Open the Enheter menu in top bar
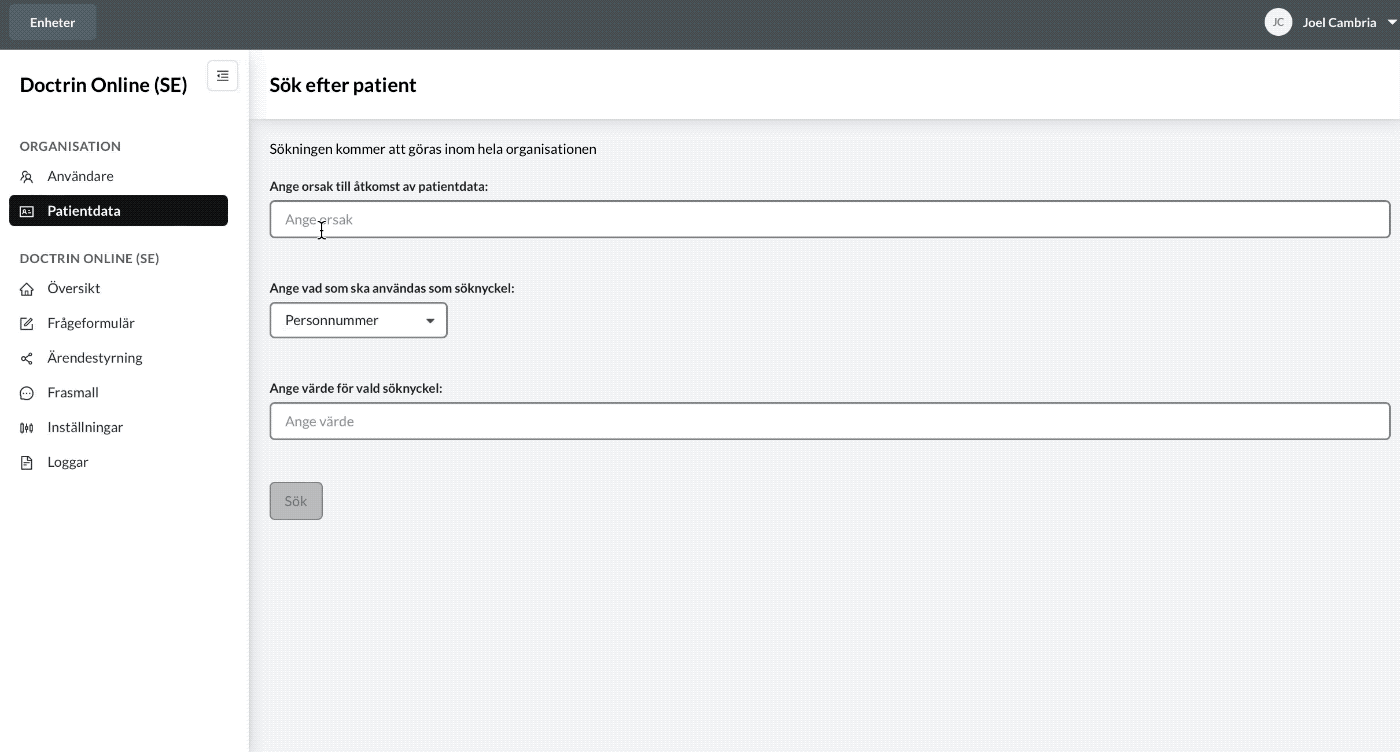Viewport: 1400px width, 752px height. coord(53,22)
